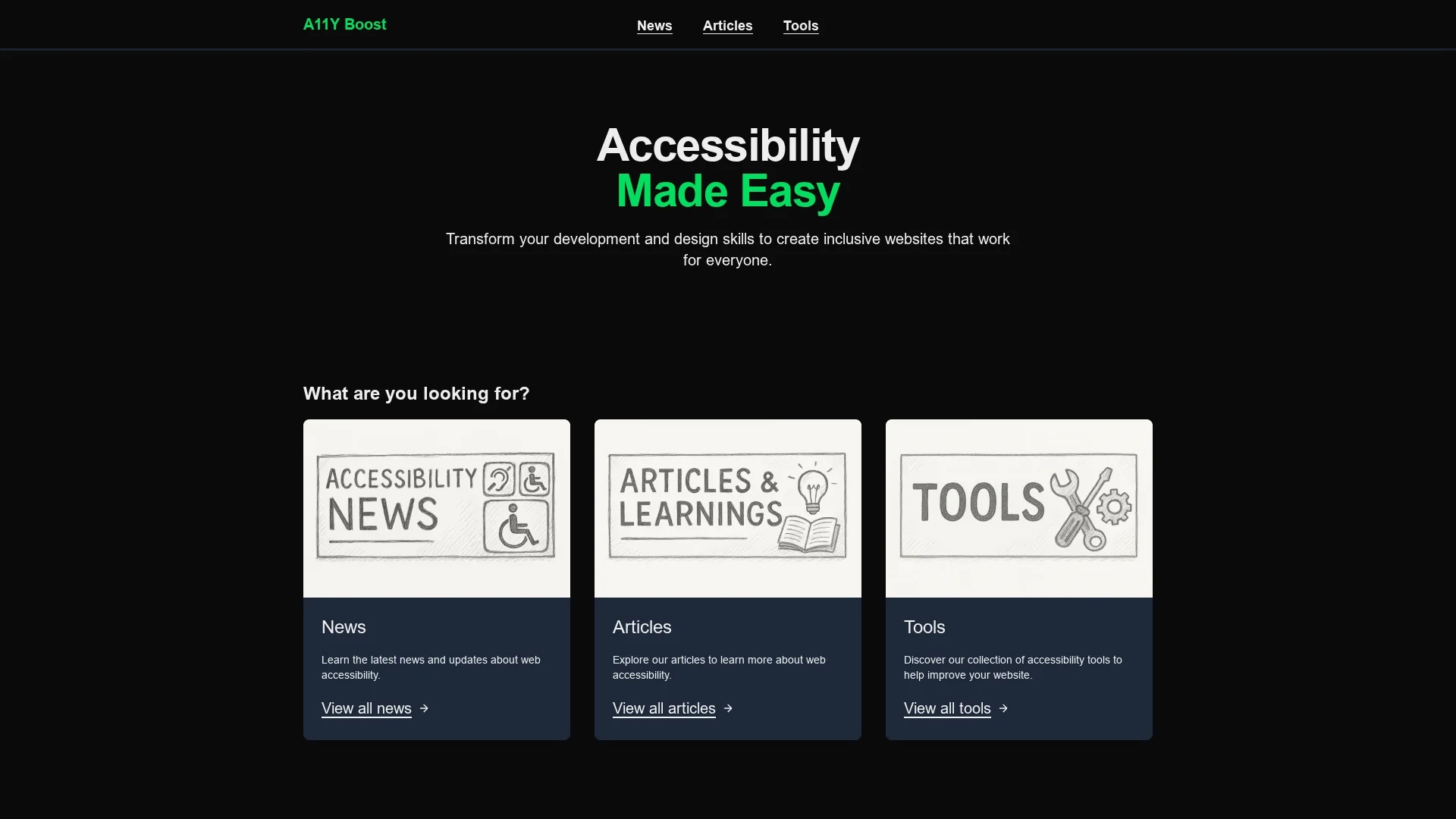The height and width of the screenshot is (819, 1456).
Task: Click the 'What are you looking for?' heading
Action: (416, 394)
